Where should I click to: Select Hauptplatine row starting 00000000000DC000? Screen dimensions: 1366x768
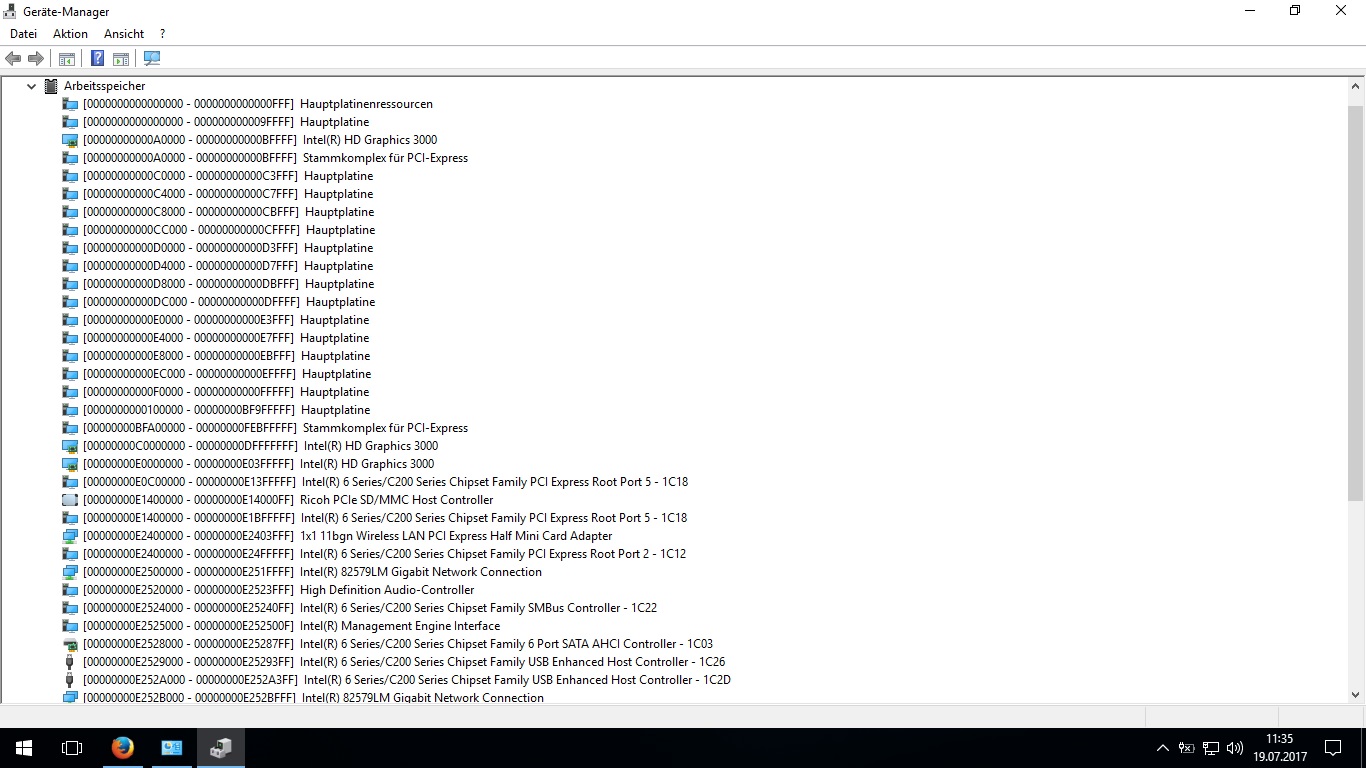[229, 302]
